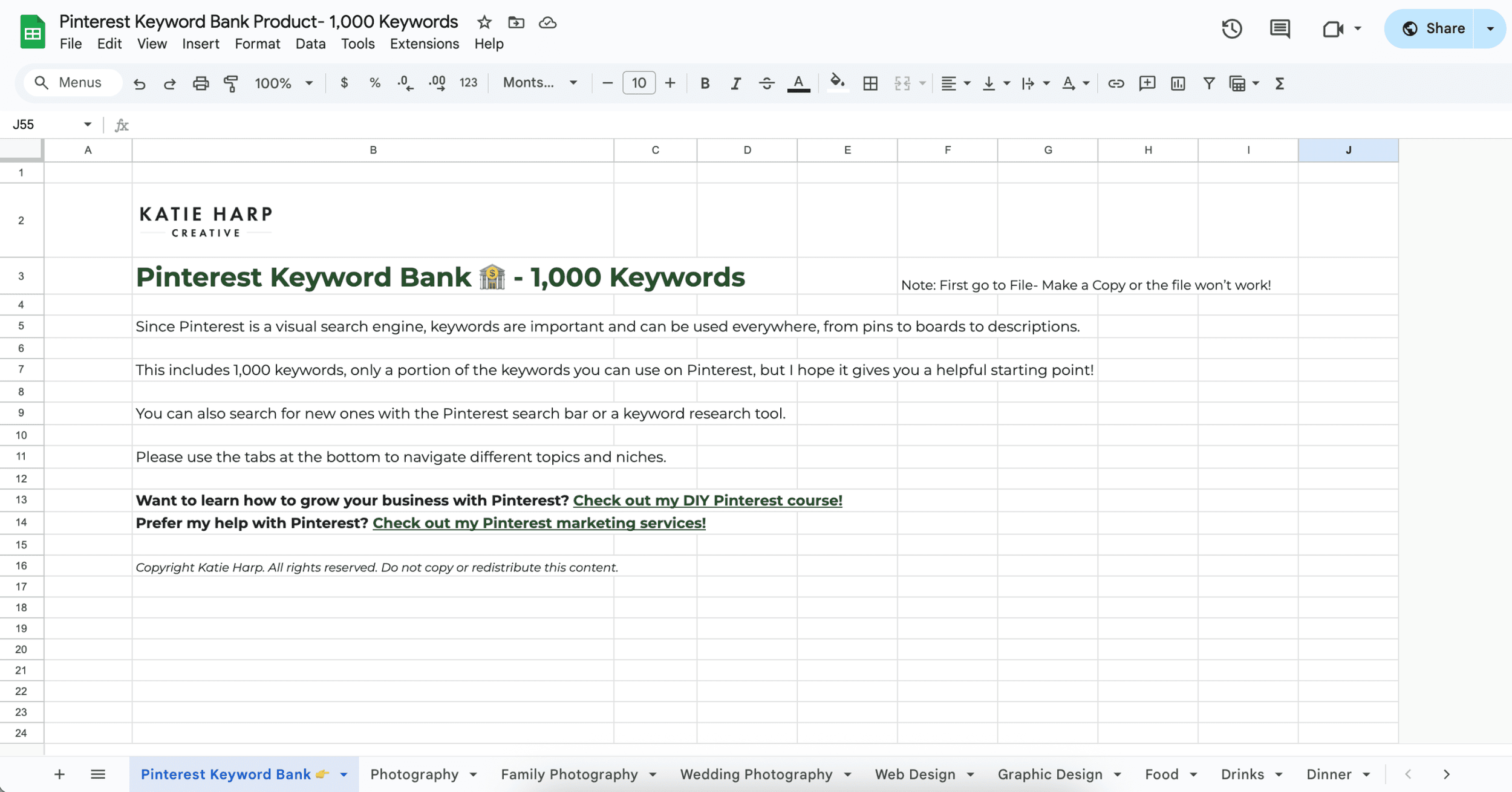Open the Montserrat font dropdown
The height and width of the screenshot is (792, 1512).
pyautogui.click(x=539, y=83)
